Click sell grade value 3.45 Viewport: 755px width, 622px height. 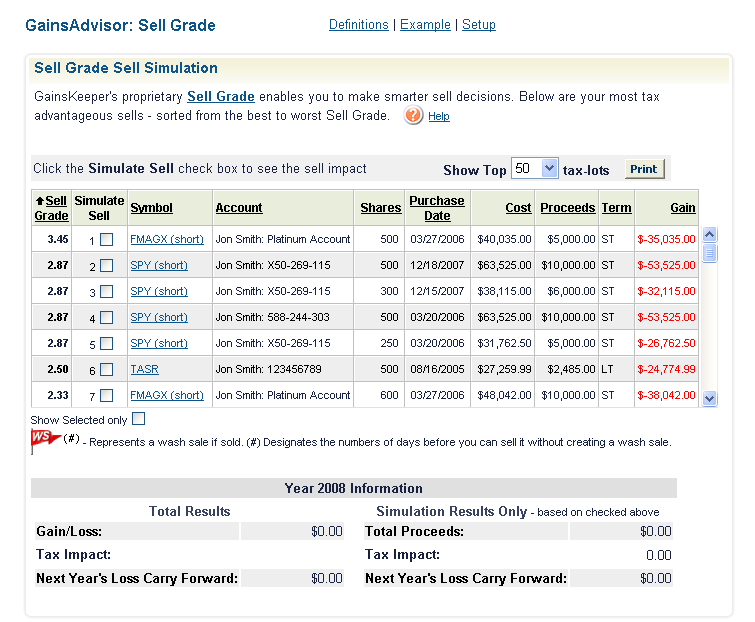[58, 239]
